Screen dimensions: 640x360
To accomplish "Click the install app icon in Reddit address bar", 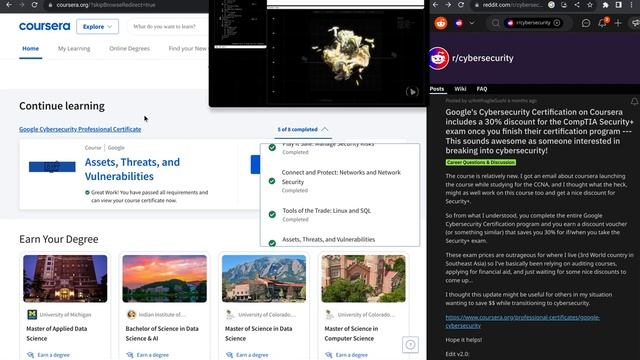I will tap(564, 5).
